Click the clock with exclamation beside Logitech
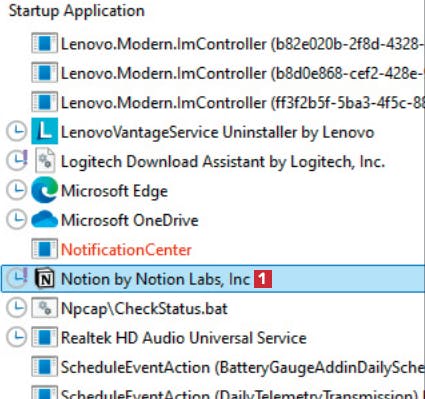This screenshot has width=425, height=399. tap(17, 160)
